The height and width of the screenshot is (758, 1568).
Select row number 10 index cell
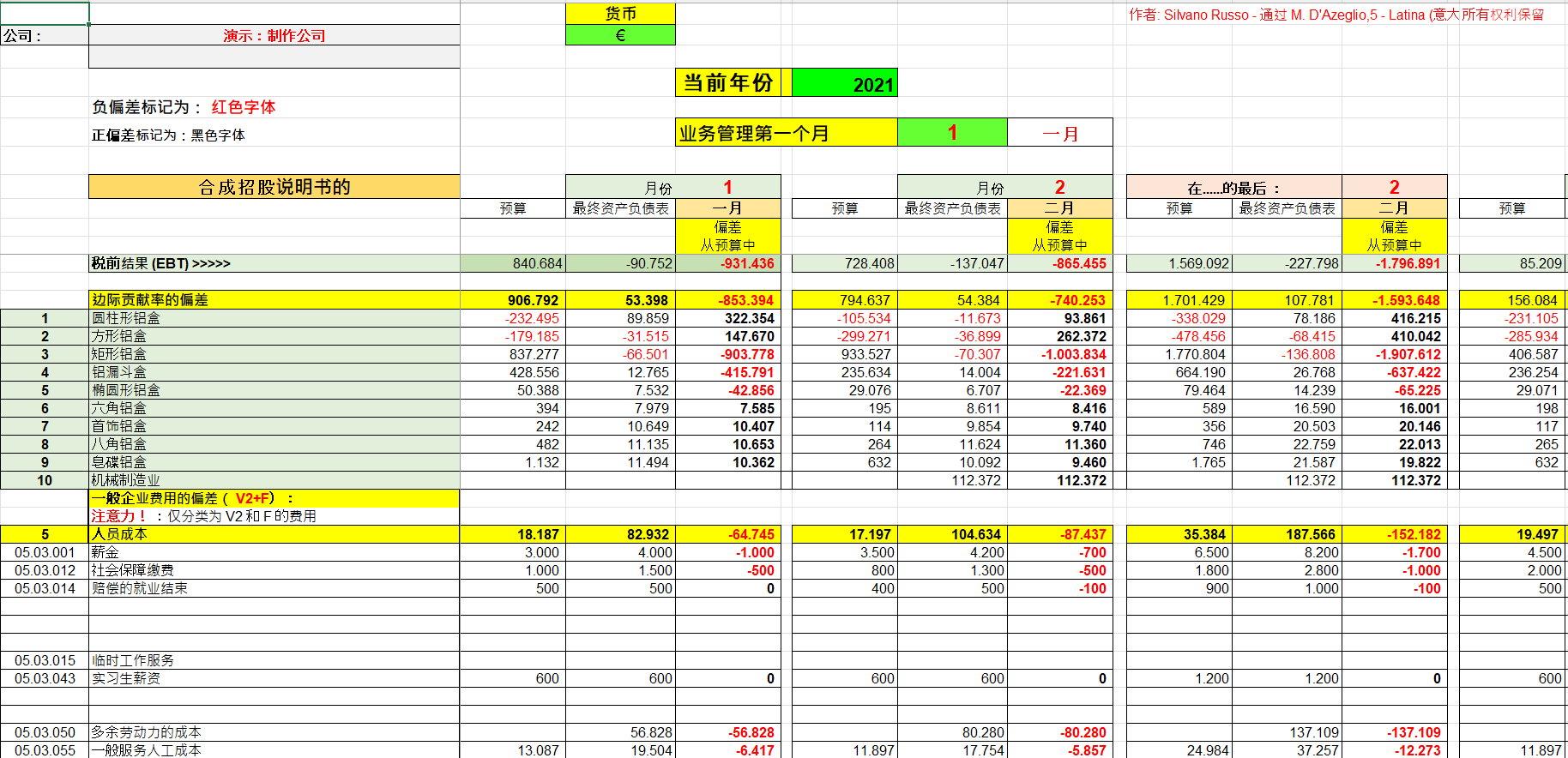coord(45,479)
